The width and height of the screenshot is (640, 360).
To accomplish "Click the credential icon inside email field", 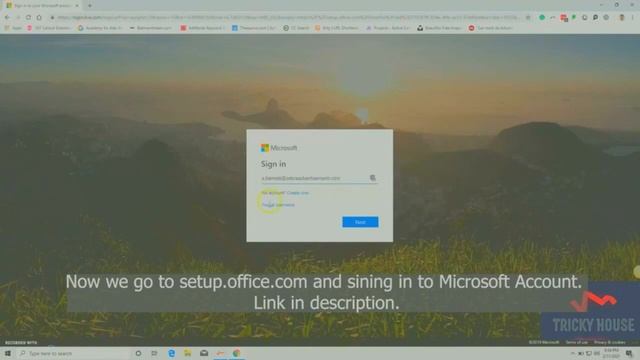I will point(373,178).
